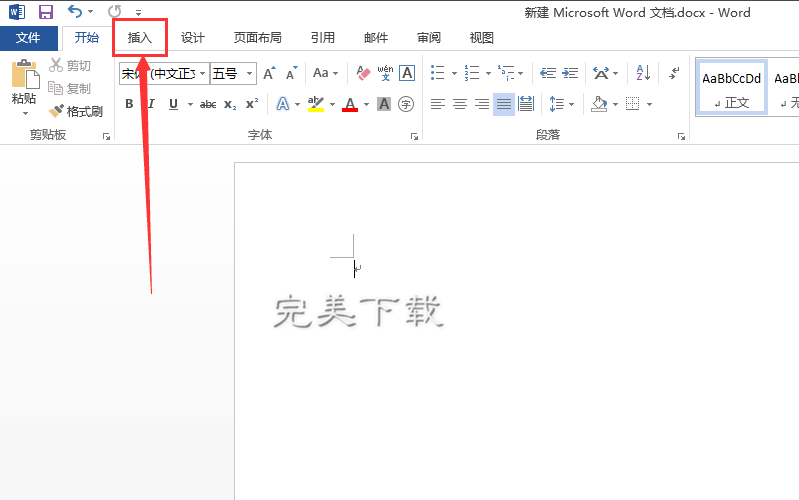Open the Change Case (Aa) dropdown
Image resolution: width=799 pixels, height=500 pixels.
(x=326, y=73)
